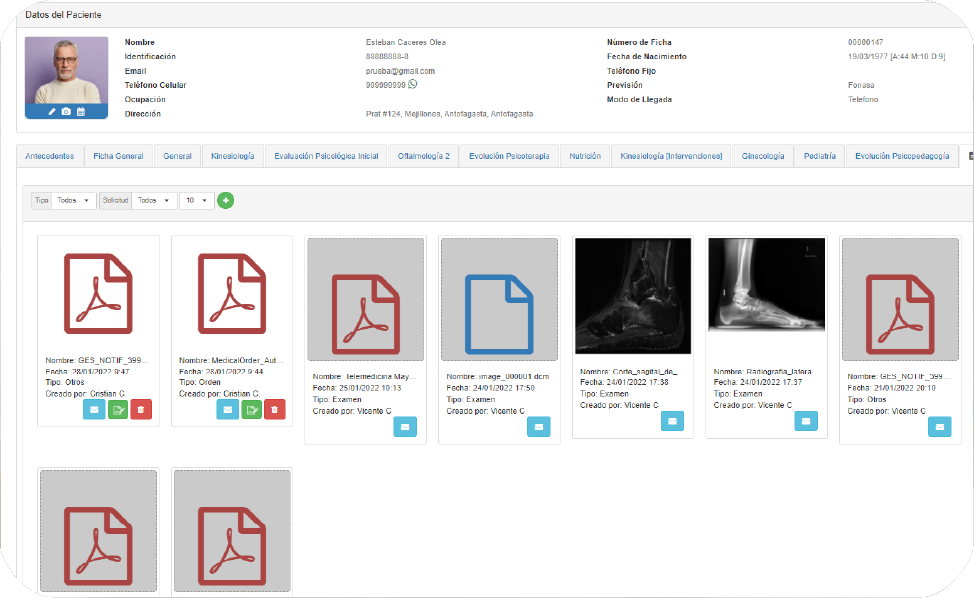Open the Ficha General tab

click(118, 156)
